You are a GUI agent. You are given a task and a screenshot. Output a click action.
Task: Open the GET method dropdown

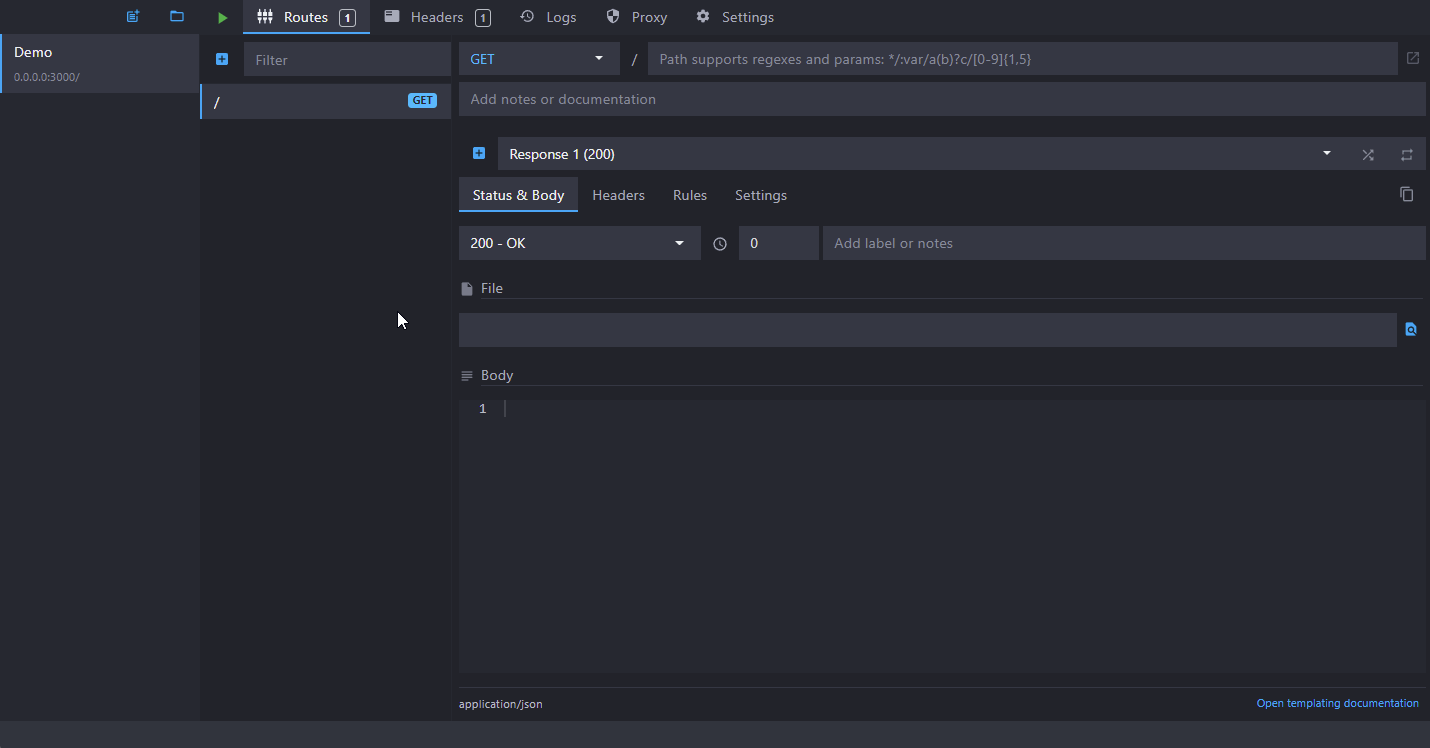click(x=538, y=59)
